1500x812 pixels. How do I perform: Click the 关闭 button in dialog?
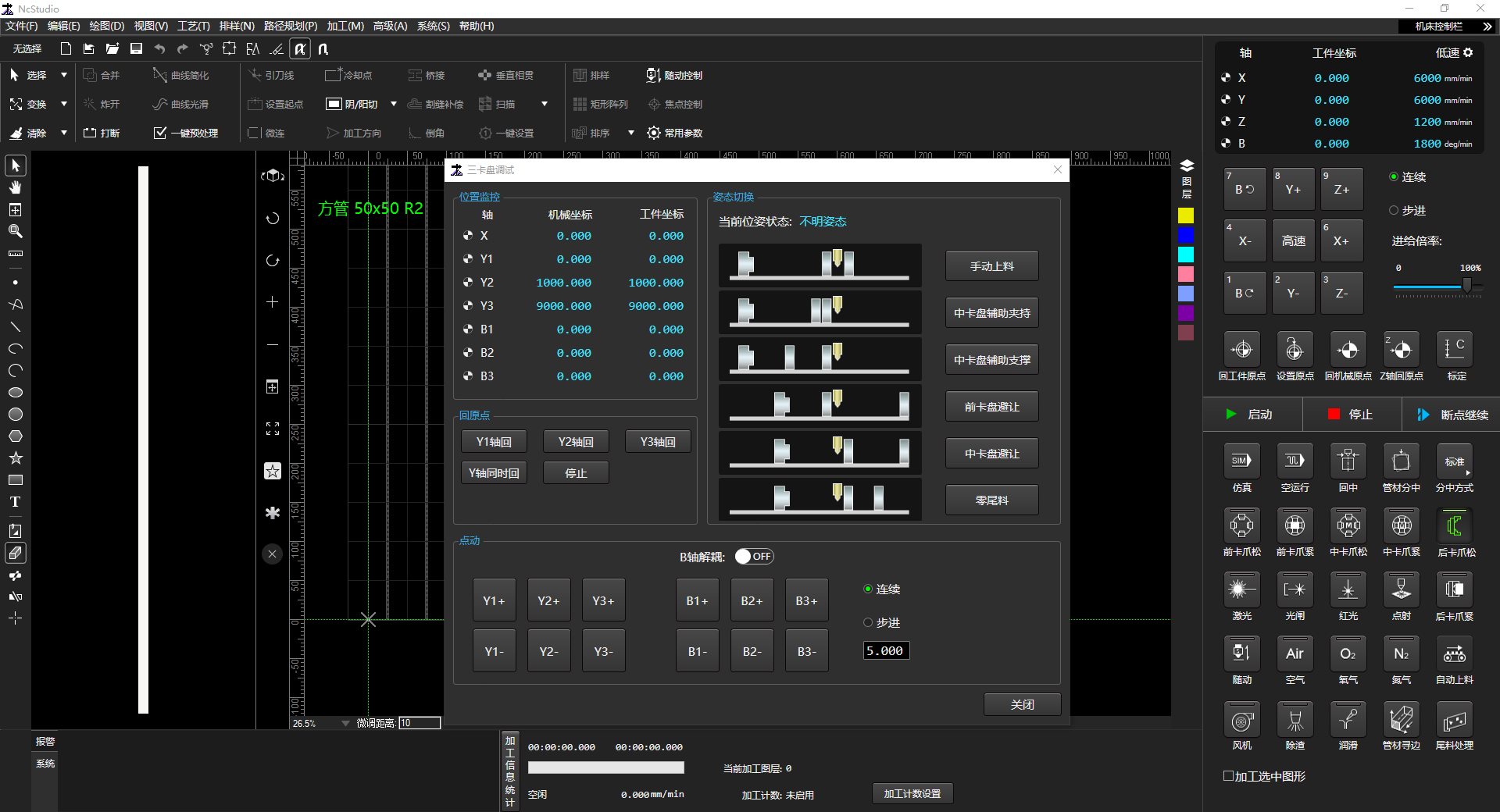1022,704
